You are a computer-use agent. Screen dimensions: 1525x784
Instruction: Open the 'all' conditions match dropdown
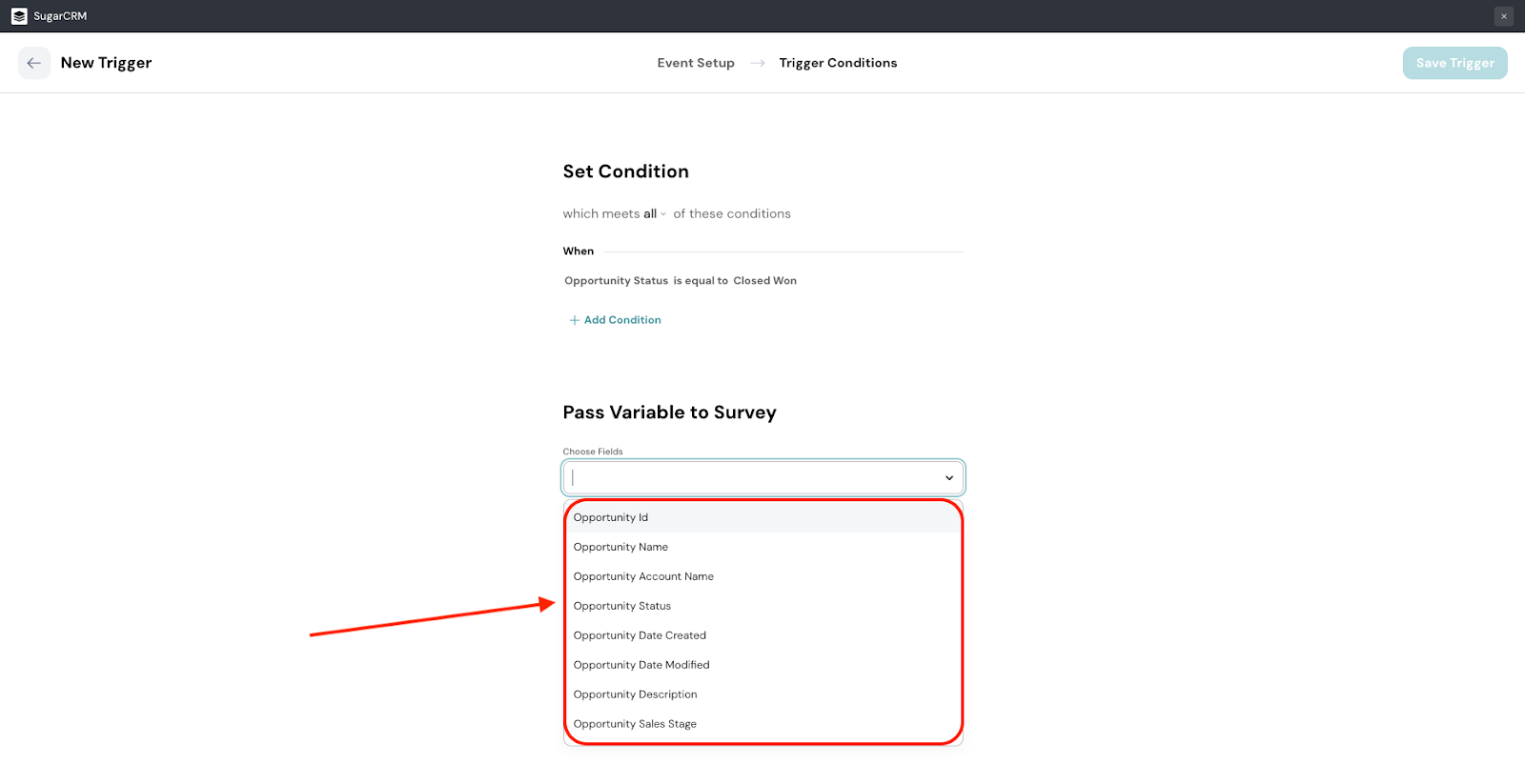[654, 214]
